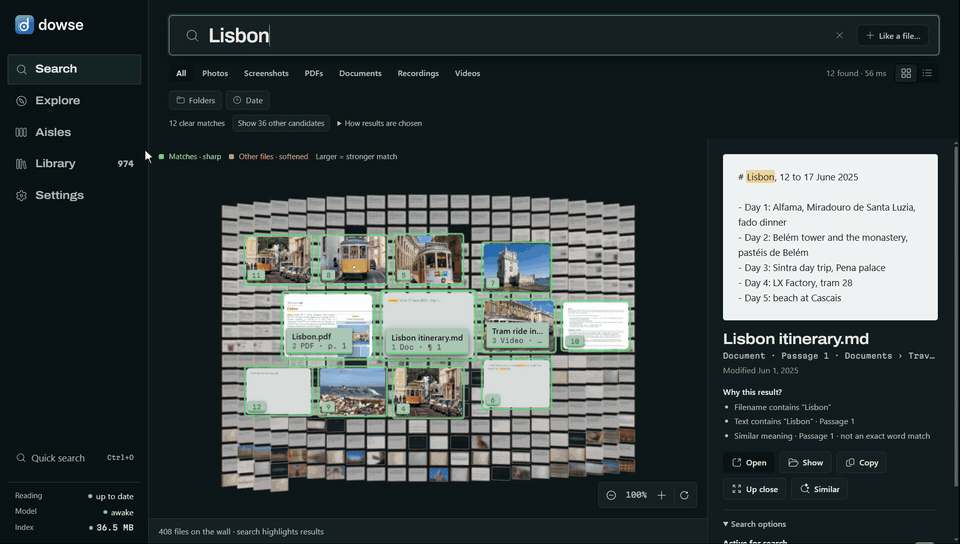Click the Library count '974'
This screenshot has height=544, width=960.
tap(126, 163)
